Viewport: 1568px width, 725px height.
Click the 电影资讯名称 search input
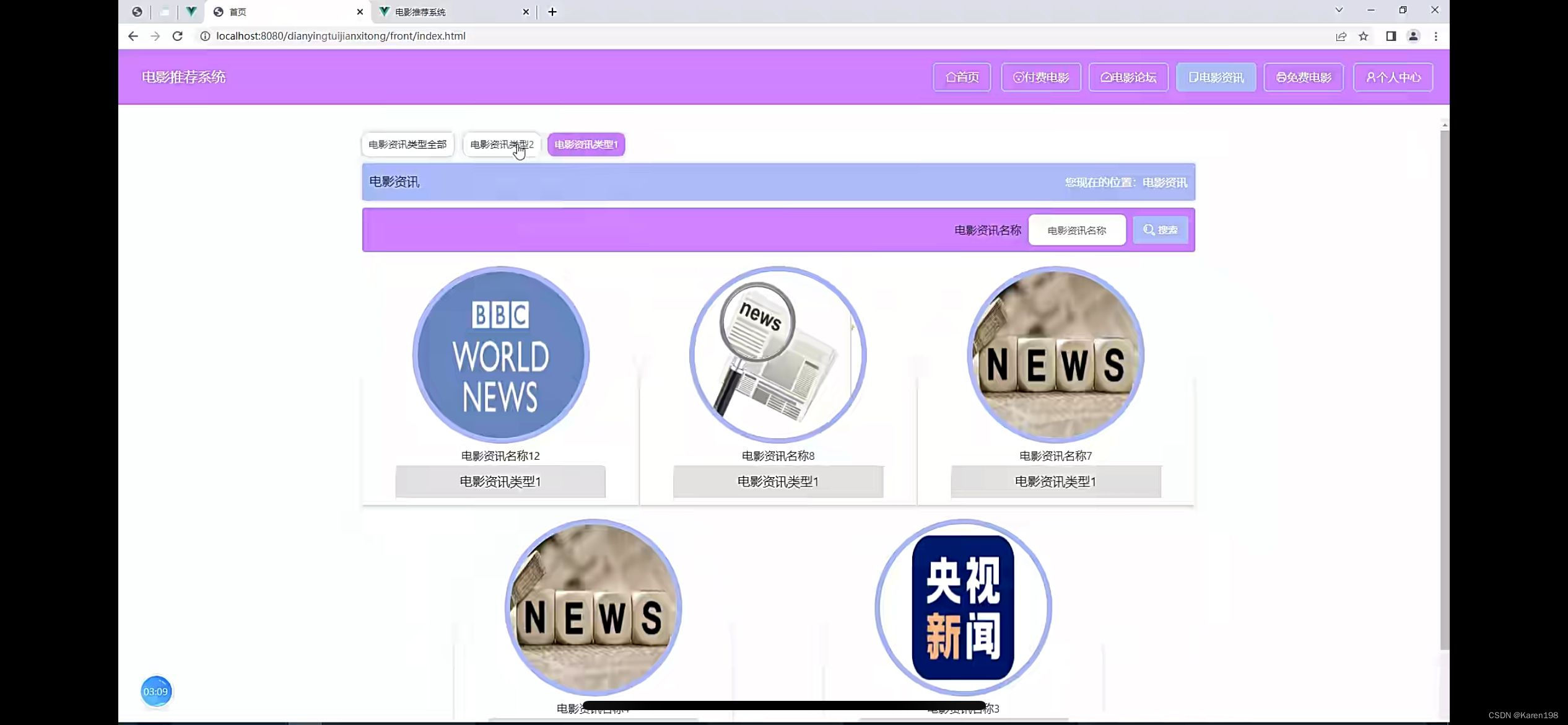tap(1077, 231)
